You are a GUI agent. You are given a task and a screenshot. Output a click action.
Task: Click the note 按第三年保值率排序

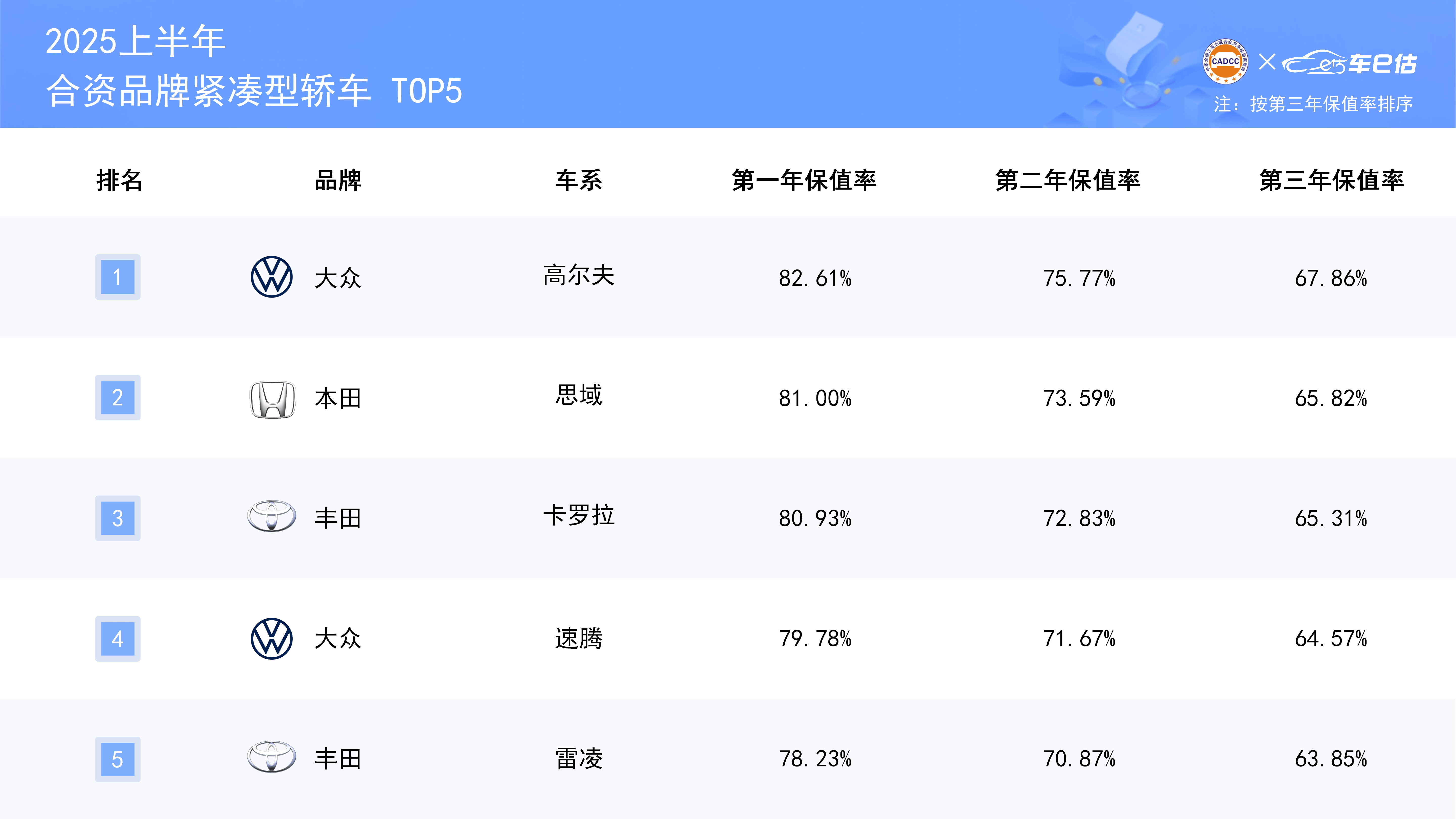coord(1332,104)
